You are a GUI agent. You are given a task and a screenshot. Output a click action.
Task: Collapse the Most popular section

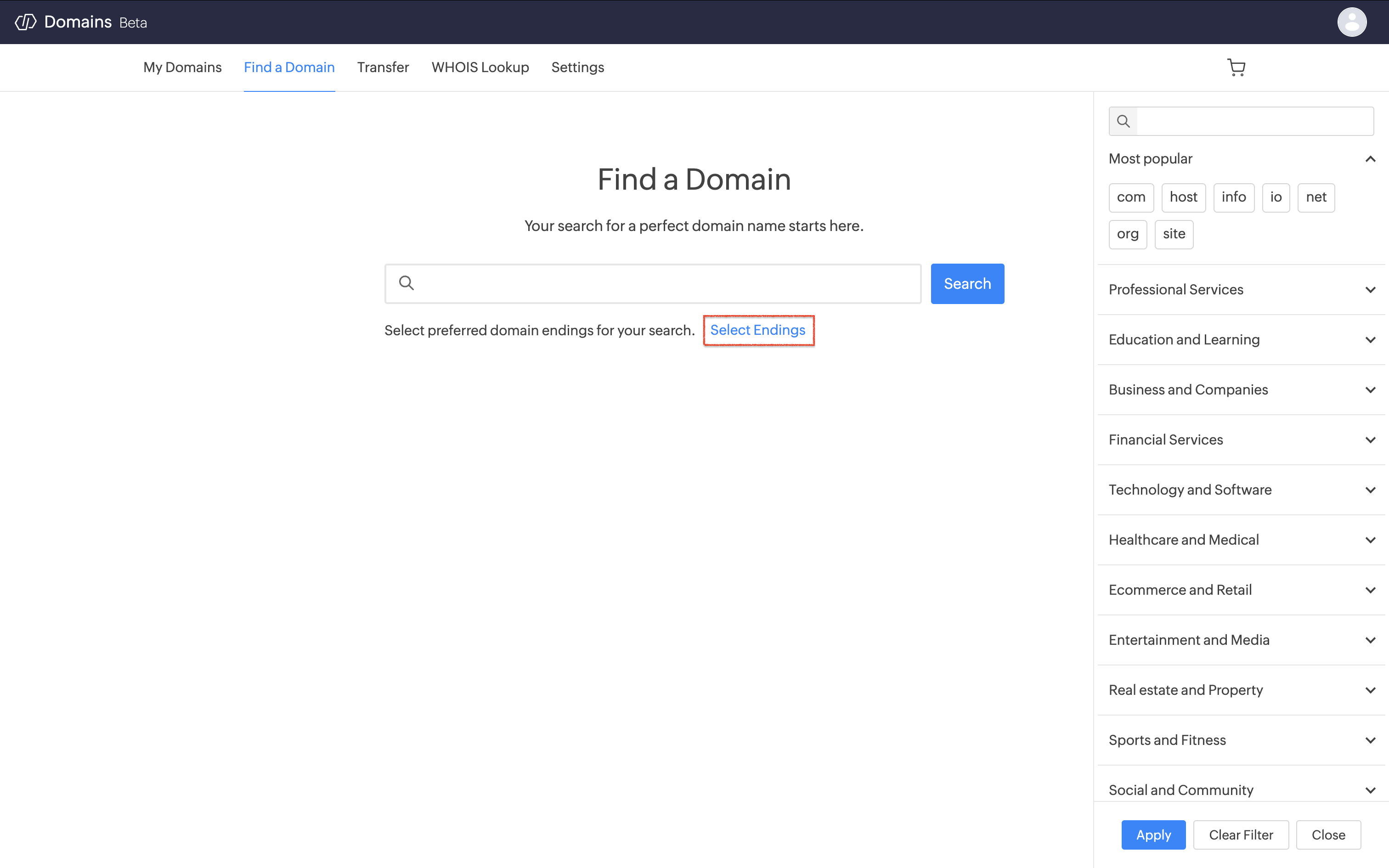(1370, 159)
